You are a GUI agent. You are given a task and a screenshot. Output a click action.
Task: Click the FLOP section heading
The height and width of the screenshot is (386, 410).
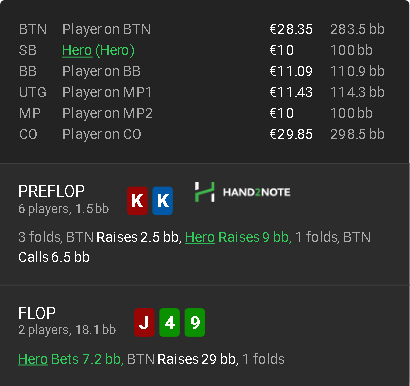click(x=37, y=313)
